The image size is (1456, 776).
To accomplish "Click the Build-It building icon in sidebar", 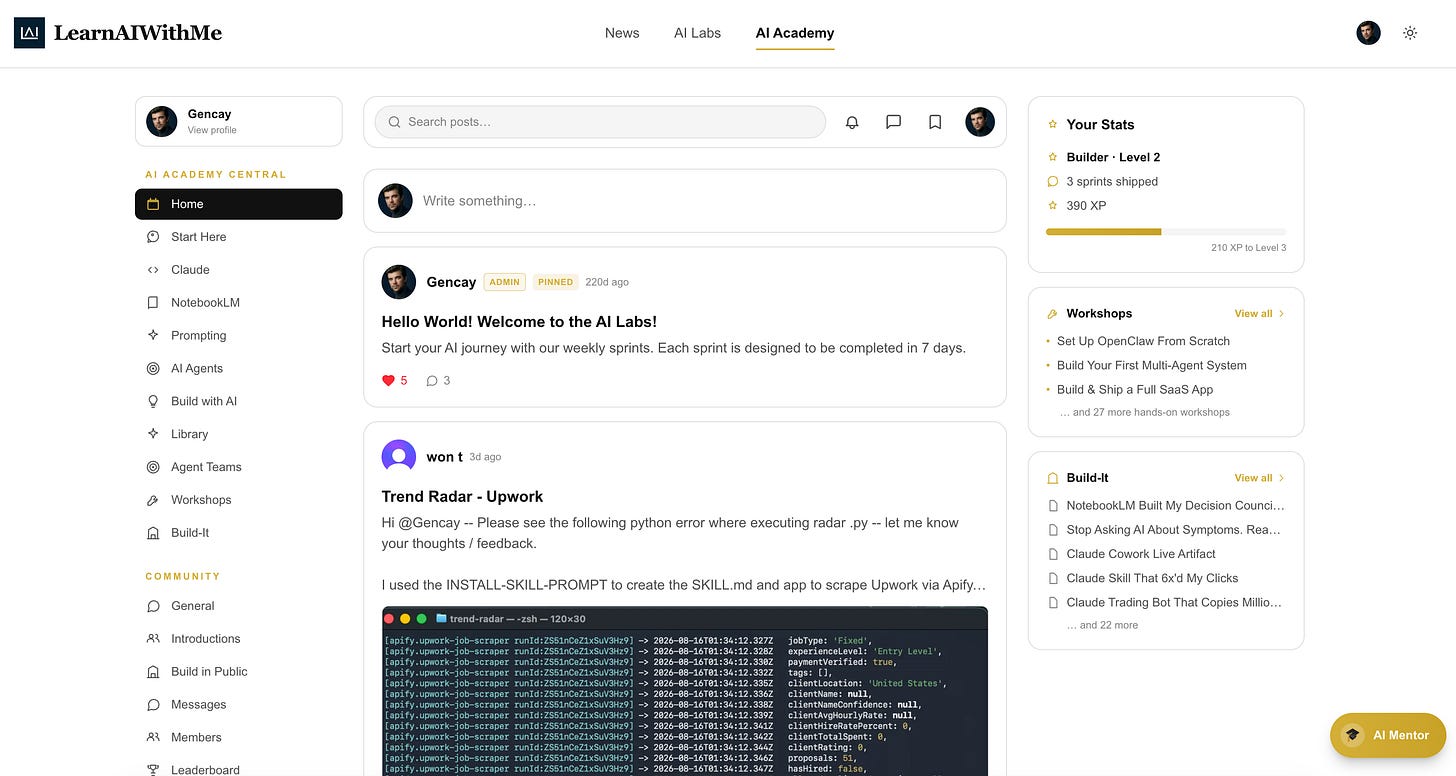I will click(x=153, y=533).
